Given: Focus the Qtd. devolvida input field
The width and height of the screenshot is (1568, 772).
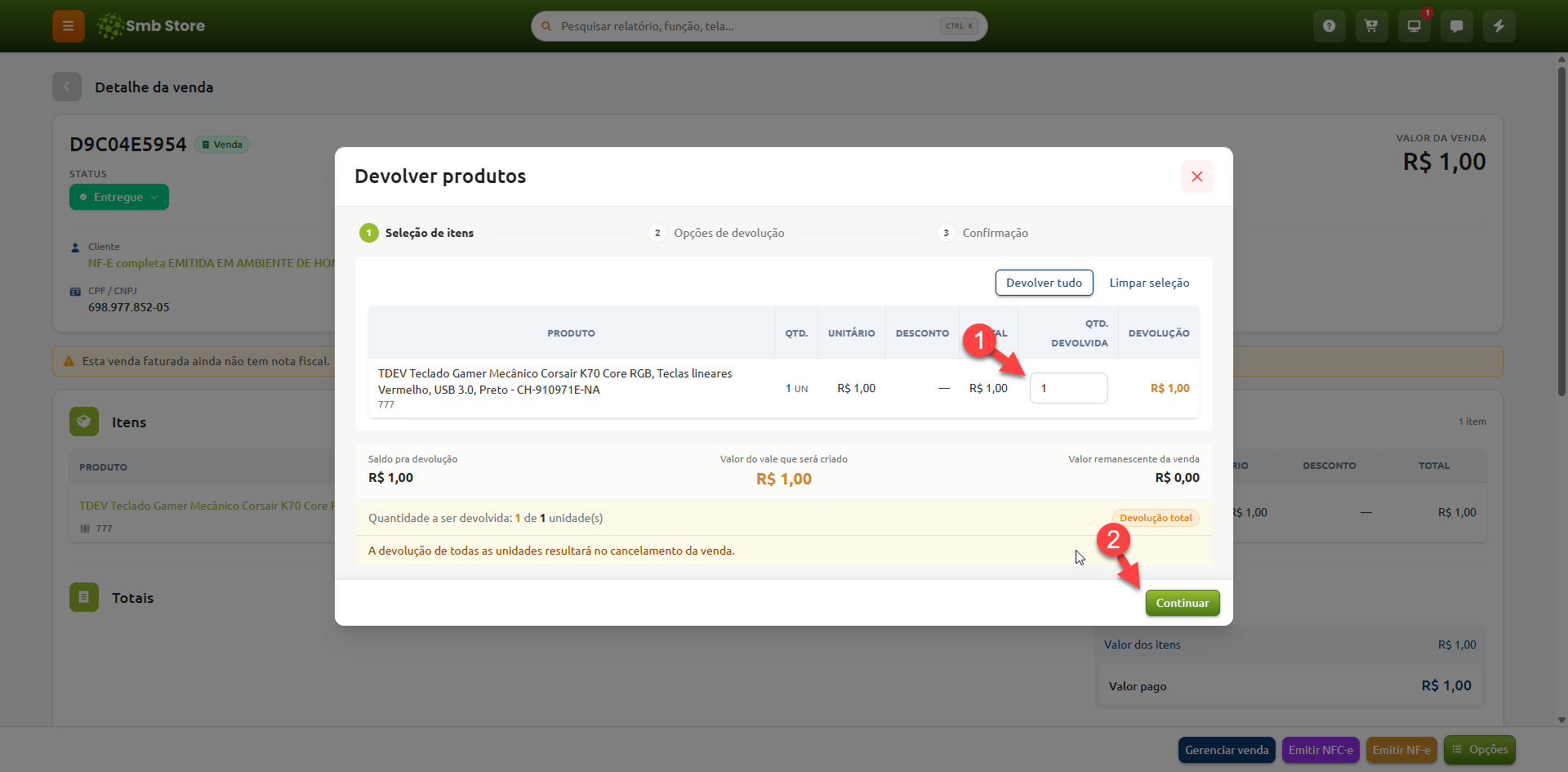Looking at the screenshot, I should [x=1069, y=388].
